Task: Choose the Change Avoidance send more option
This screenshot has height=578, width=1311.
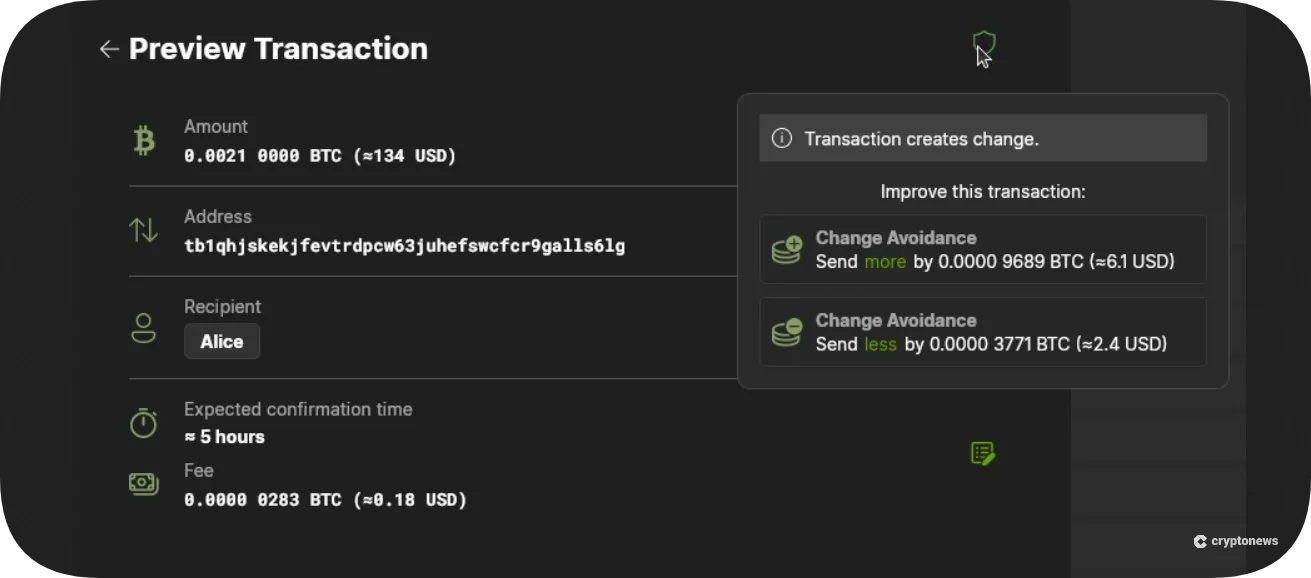Action: click(983, 249)
